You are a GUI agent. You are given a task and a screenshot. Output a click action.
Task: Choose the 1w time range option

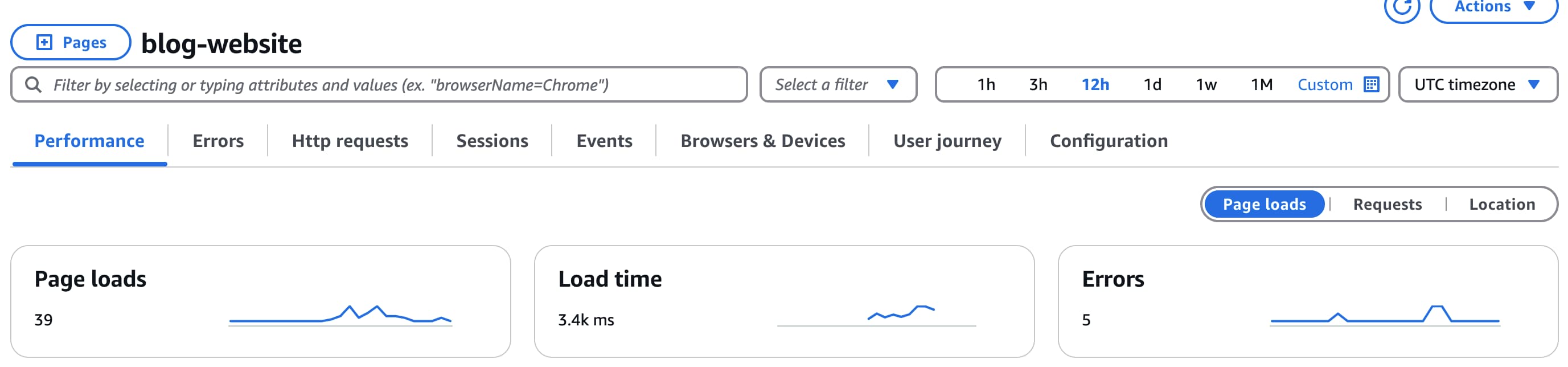coord(1206,85)
